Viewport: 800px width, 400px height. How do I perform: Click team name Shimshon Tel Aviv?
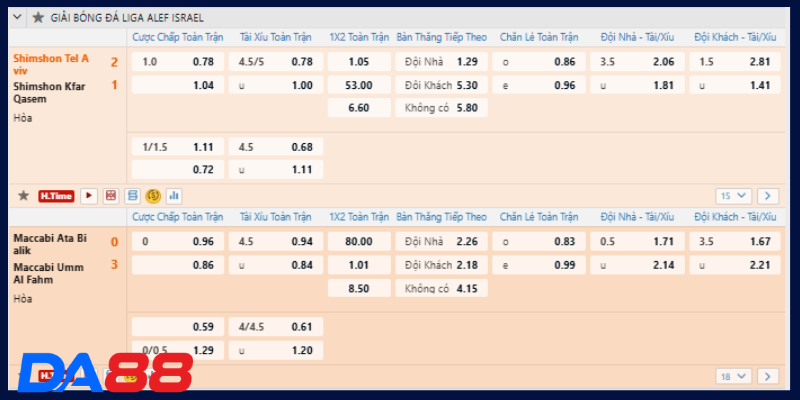[x=51, y=64]
